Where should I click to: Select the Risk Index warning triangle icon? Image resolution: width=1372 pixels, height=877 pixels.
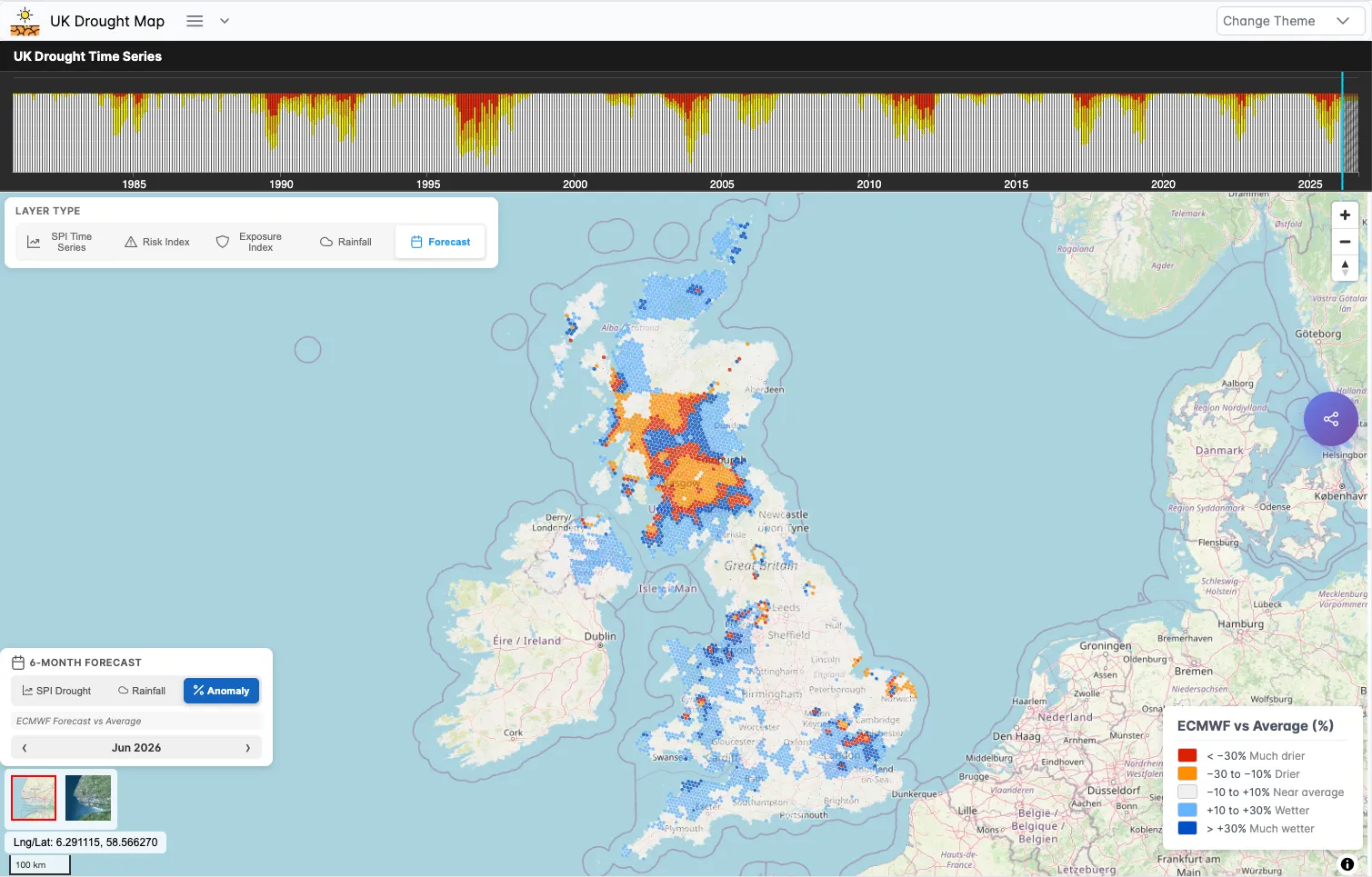pos(130,241)
